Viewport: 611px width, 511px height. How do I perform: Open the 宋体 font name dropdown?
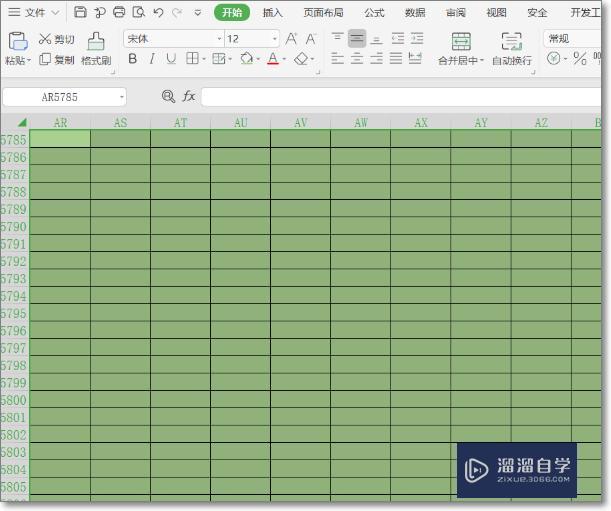point(219,39)
